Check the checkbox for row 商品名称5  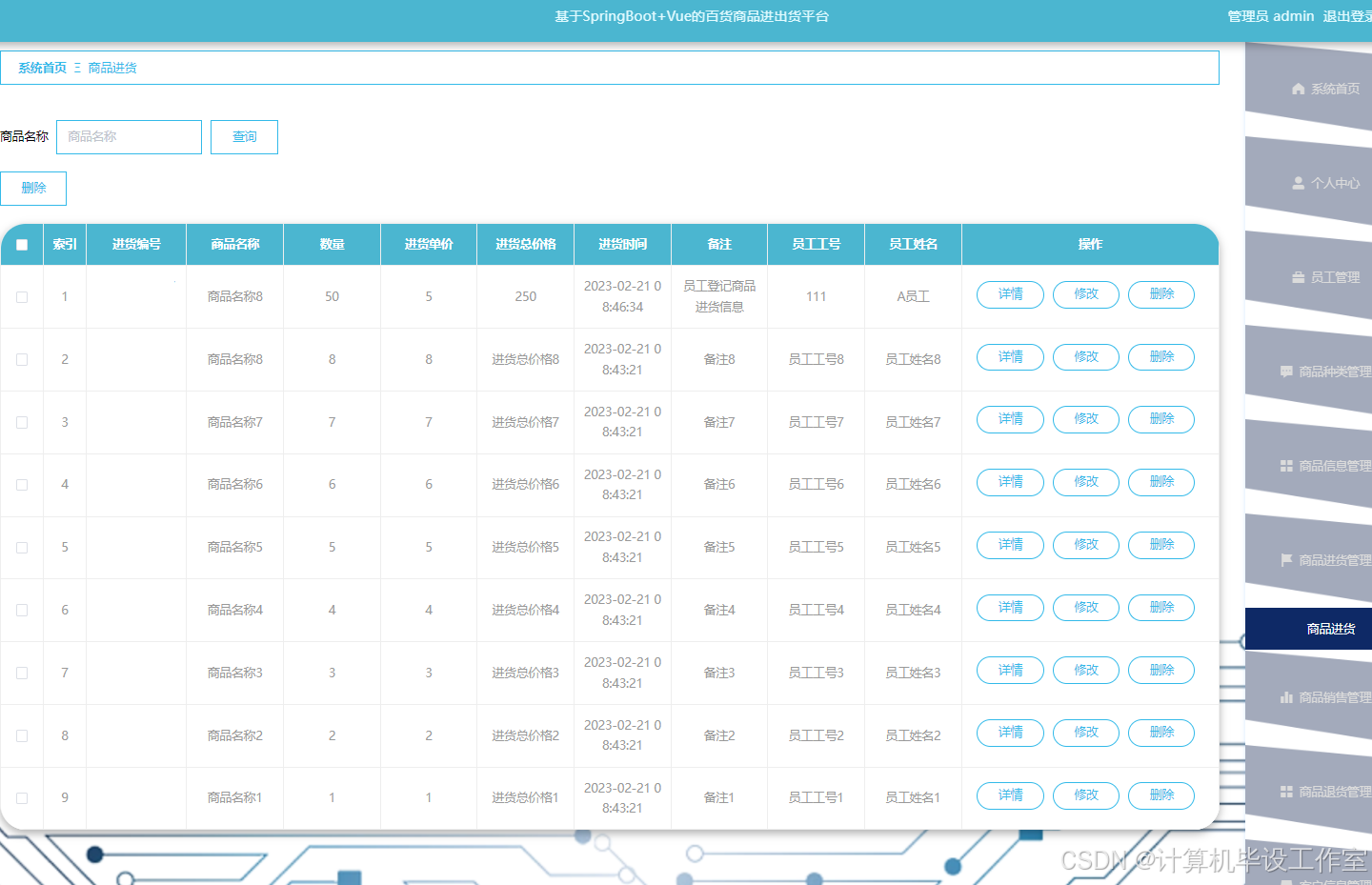click(x=22, y=548)
